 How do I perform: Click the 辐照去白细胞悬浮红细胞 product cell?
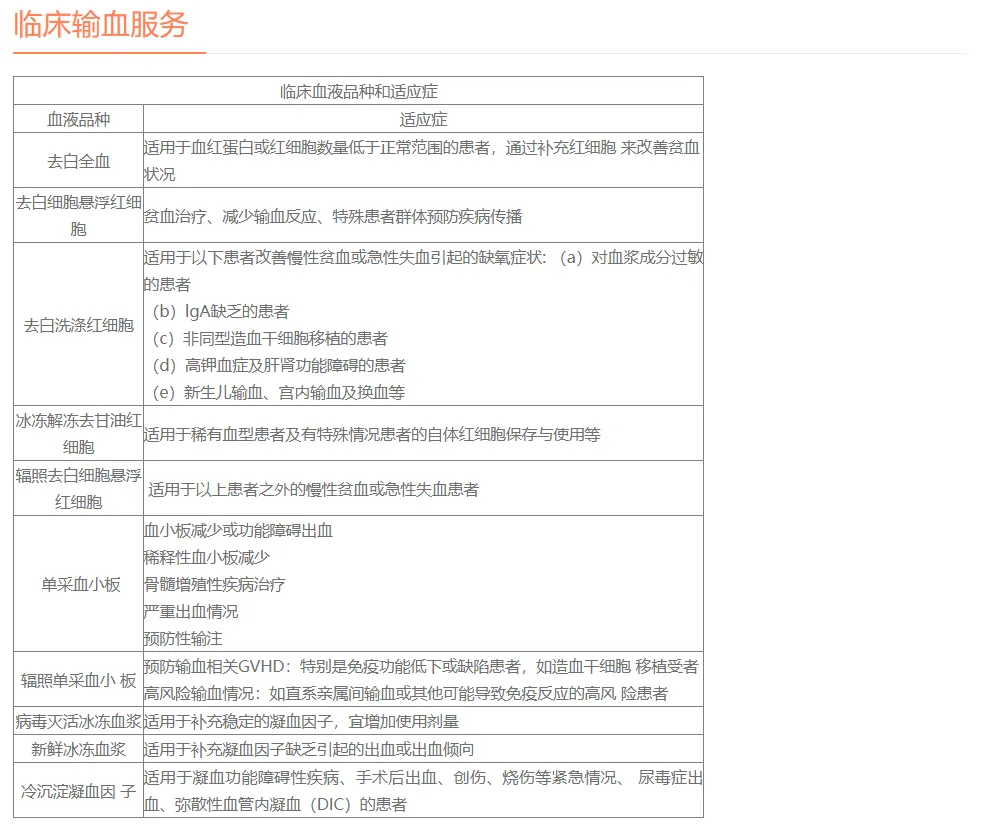tap(79, 488)
